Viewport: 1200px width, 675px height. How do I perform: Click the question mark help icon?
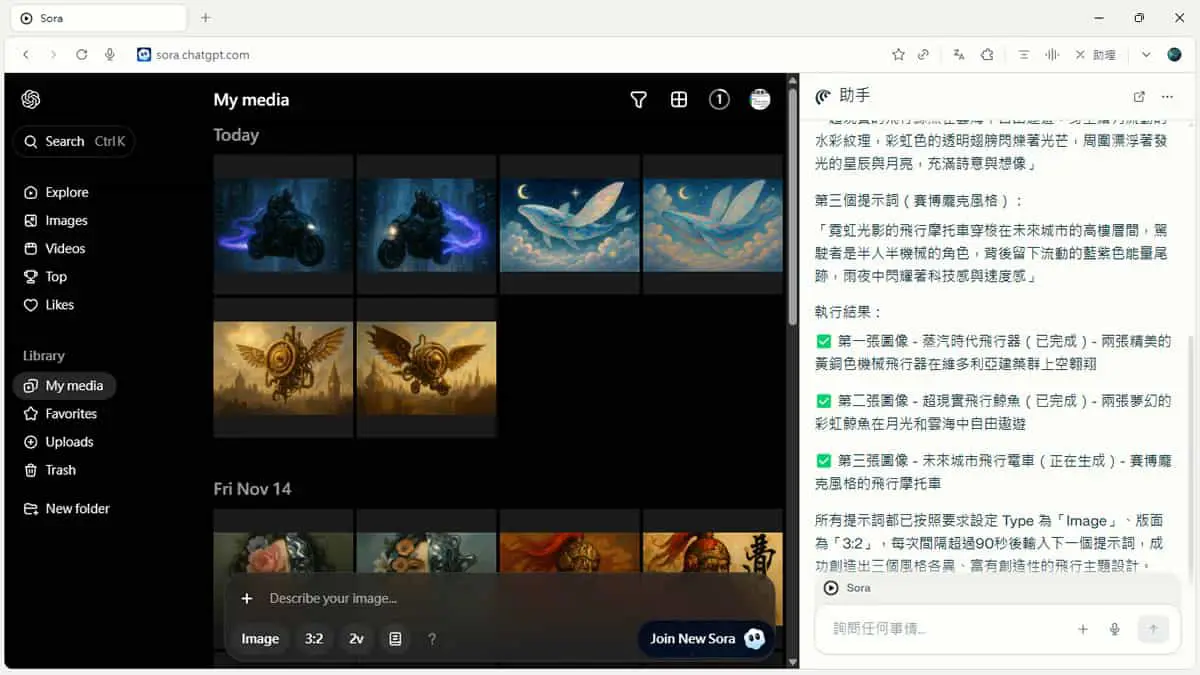coord(432,638)
